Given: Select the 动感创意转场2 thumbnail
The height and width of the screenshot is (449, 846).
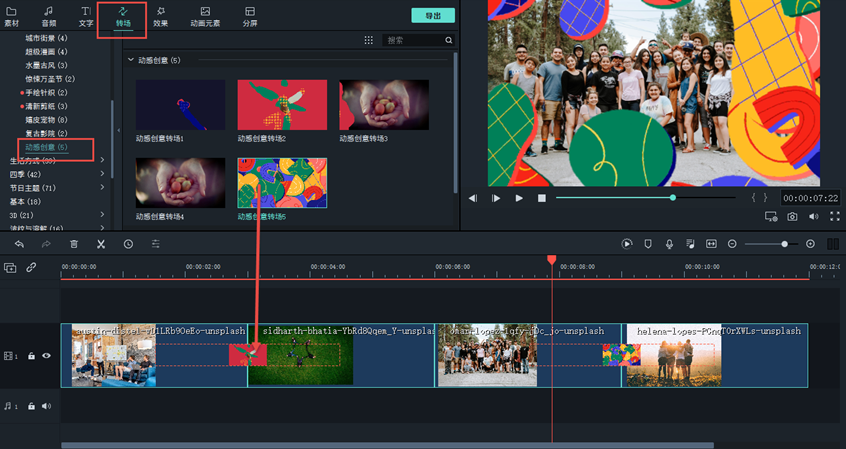Looking at the screenshot, I should pos(282,105).
